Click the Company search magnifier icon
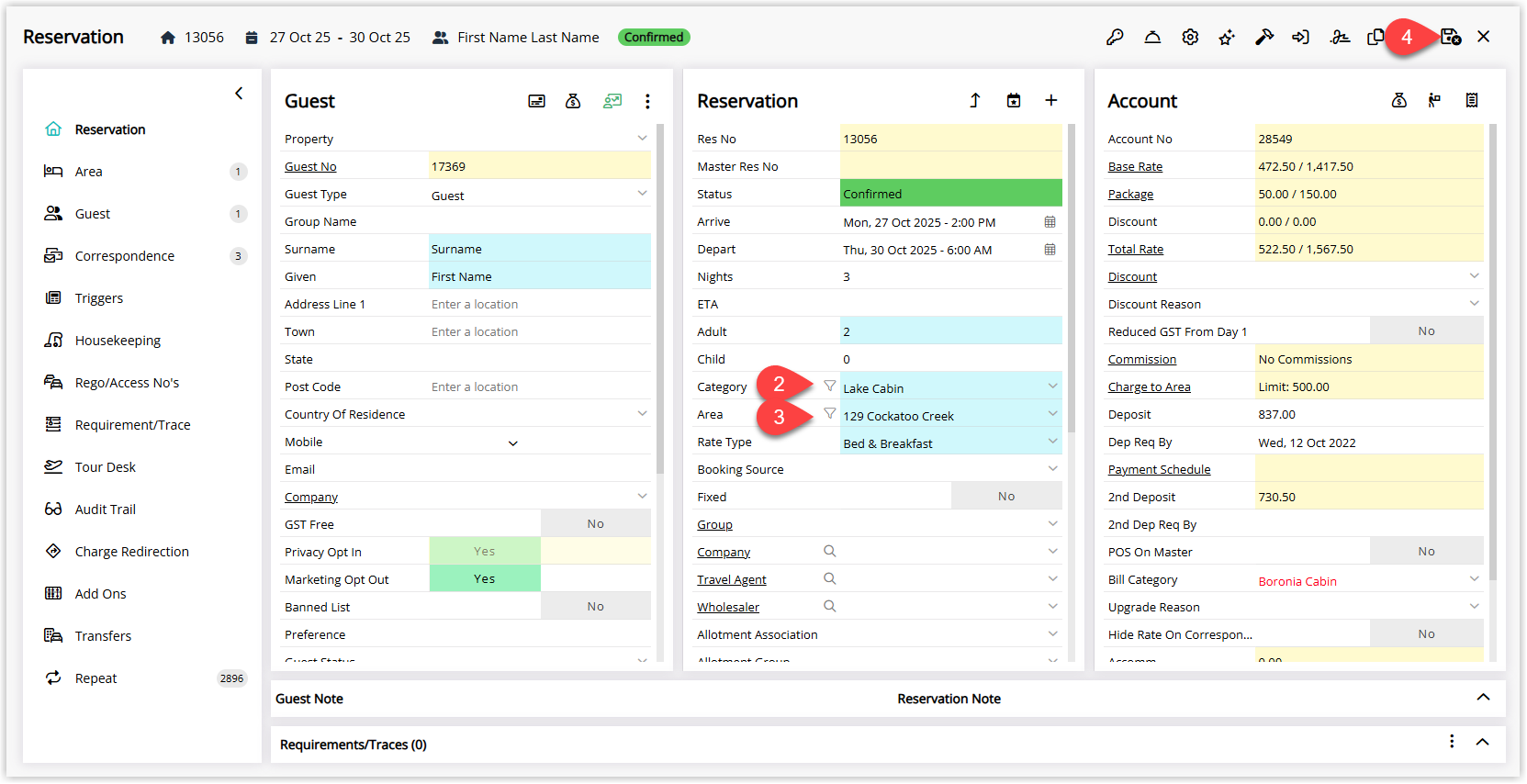1527x784 pixels. (830, 551)
